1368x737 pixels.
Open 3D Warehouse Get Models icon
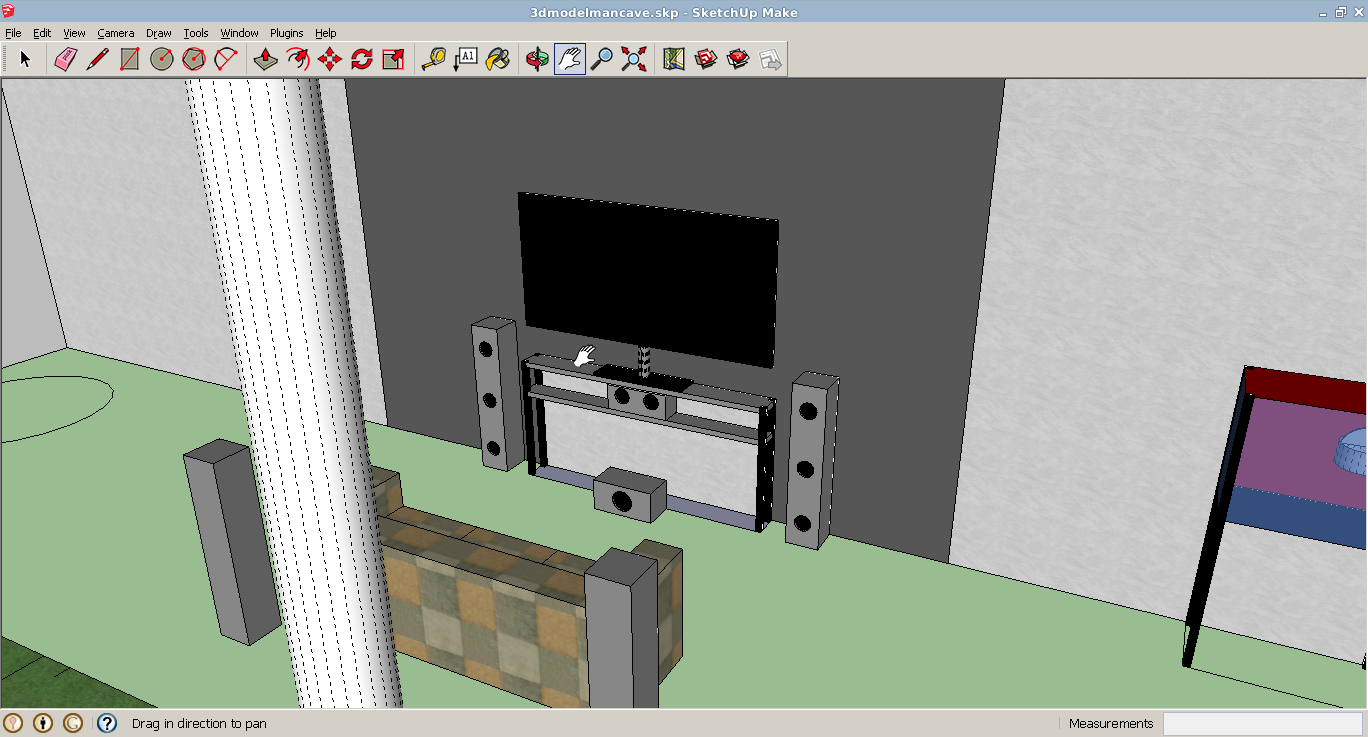(x=706, y=59)
